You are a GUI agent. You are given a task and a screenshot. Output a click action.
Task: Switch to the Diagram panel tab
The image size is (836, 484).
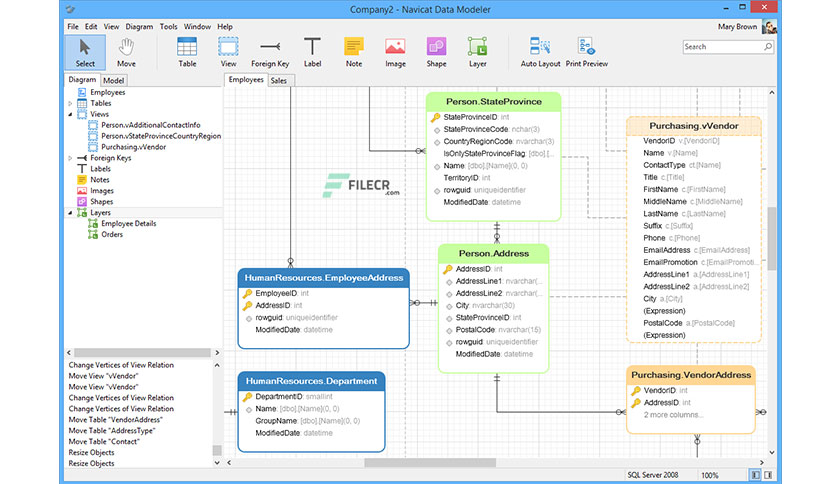point(82,80)
